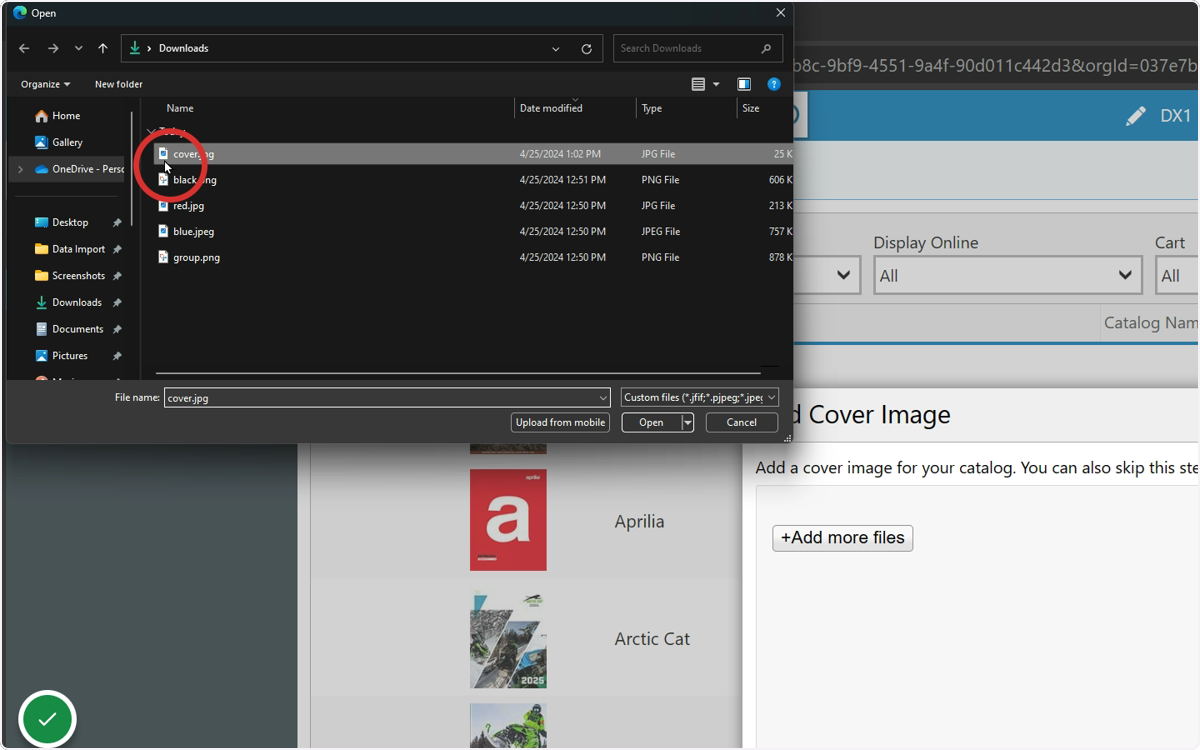Open dialog help question mark
The image size is (1200, 750).
[774, 84]
